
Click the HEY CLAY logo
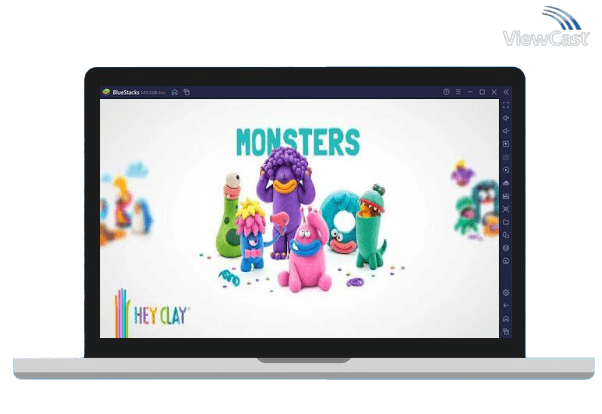[x=151, y=313]
